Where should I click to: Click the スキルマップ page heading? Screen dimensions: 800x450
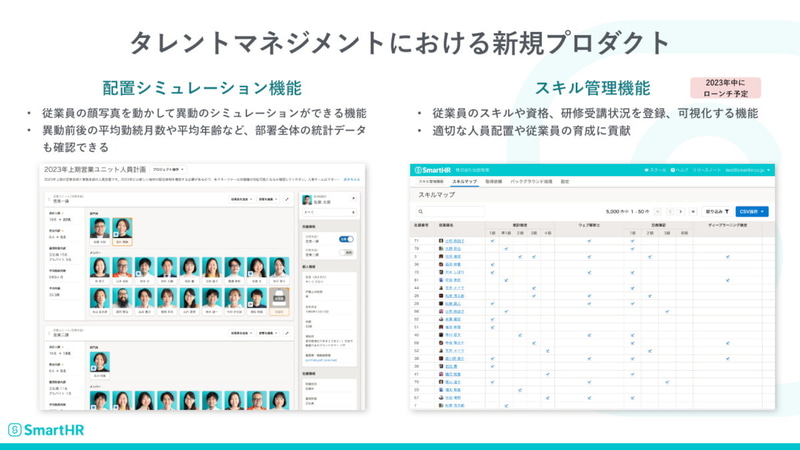(x=436, y=195)
